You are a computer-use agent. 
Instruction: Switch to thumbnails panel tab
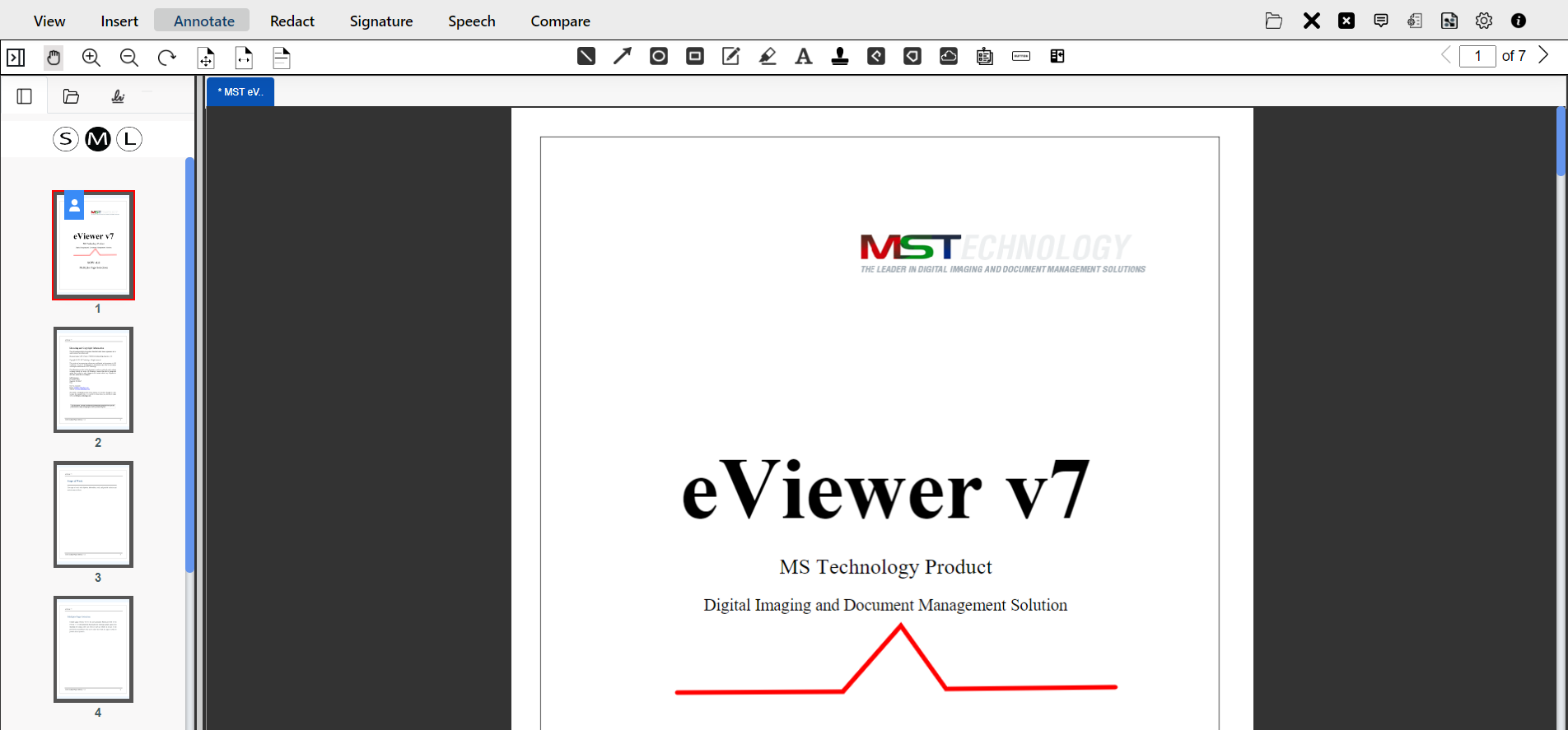tap(25, 96)
